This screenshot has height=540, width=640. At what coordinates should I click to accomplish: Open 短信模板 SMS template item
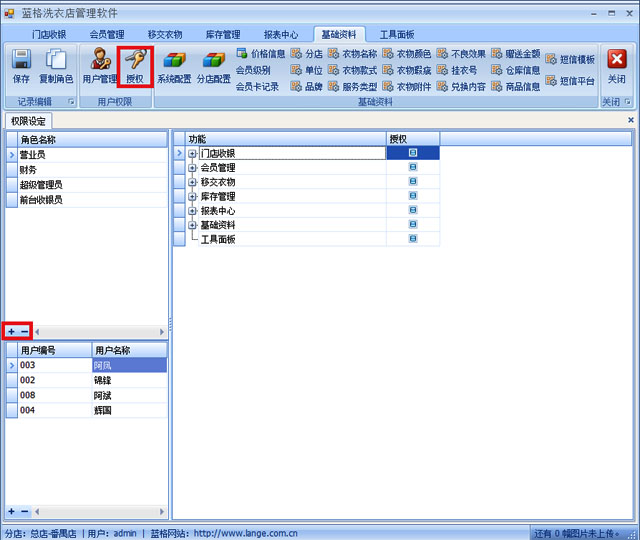[570, 59]
